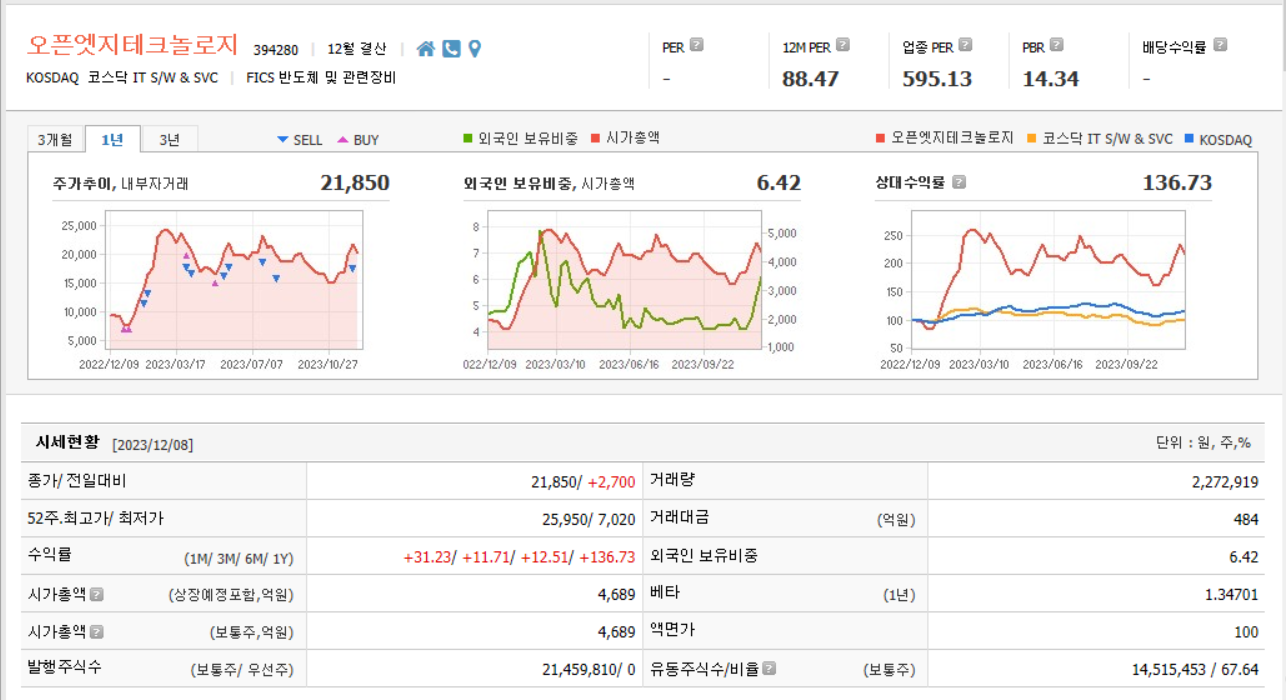Open the 12M PER help icon

point(840,44)
